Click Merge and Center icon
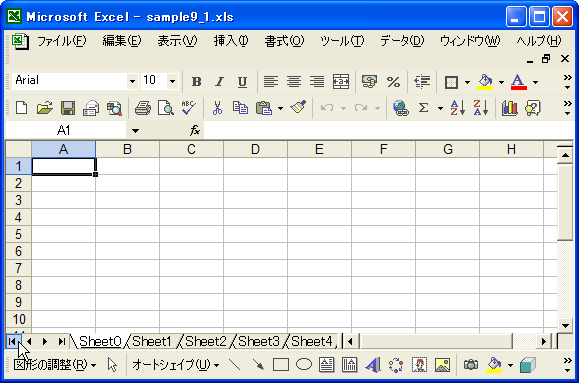Viewport: 579px width, 383px height. (340, 82)
